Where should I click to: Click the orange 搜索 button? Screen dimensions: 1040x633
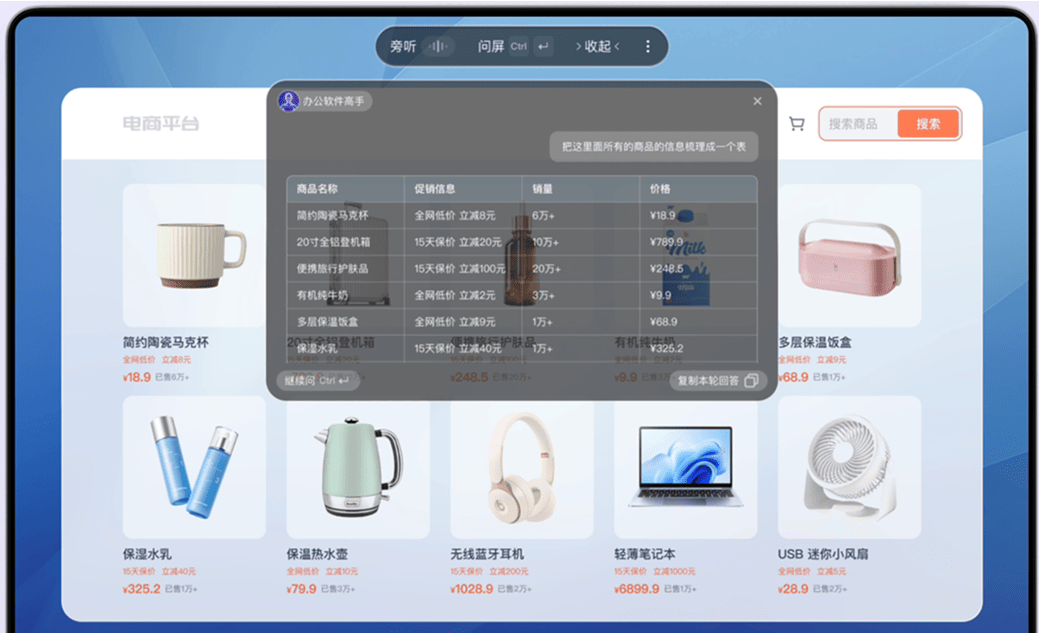coord(928,124)
